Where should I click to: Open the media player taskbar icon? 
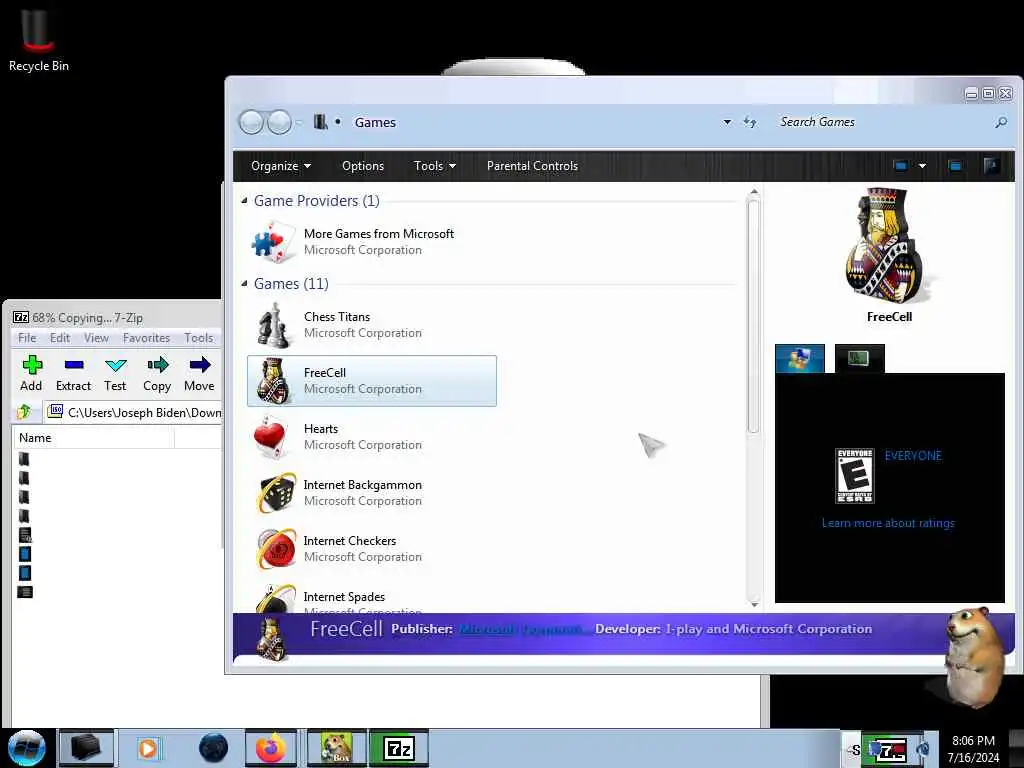point(148,748)
